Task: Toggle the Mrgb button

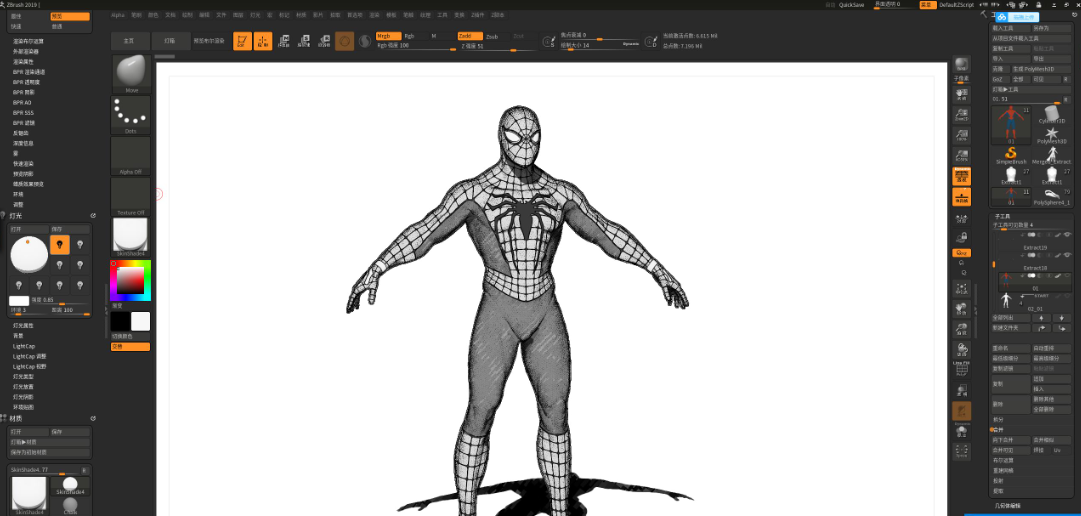Action: tap(388, 36)
